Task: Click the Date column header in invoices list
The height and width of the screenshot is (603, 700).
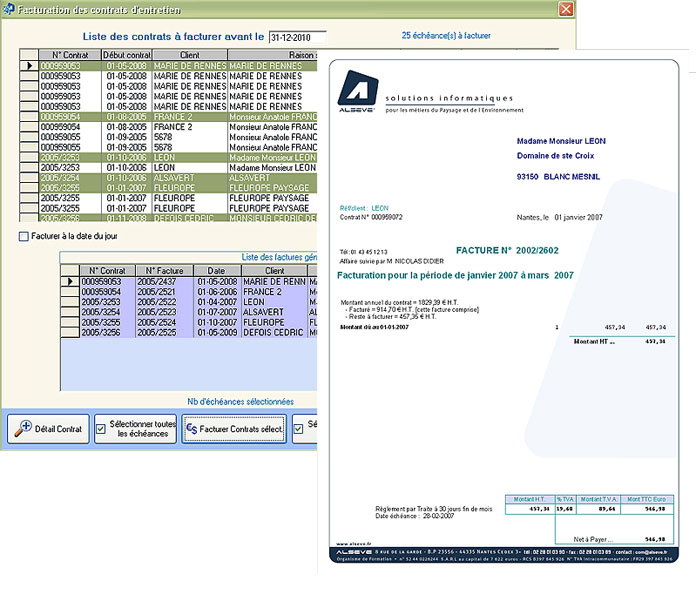Action: pos(216,270)
